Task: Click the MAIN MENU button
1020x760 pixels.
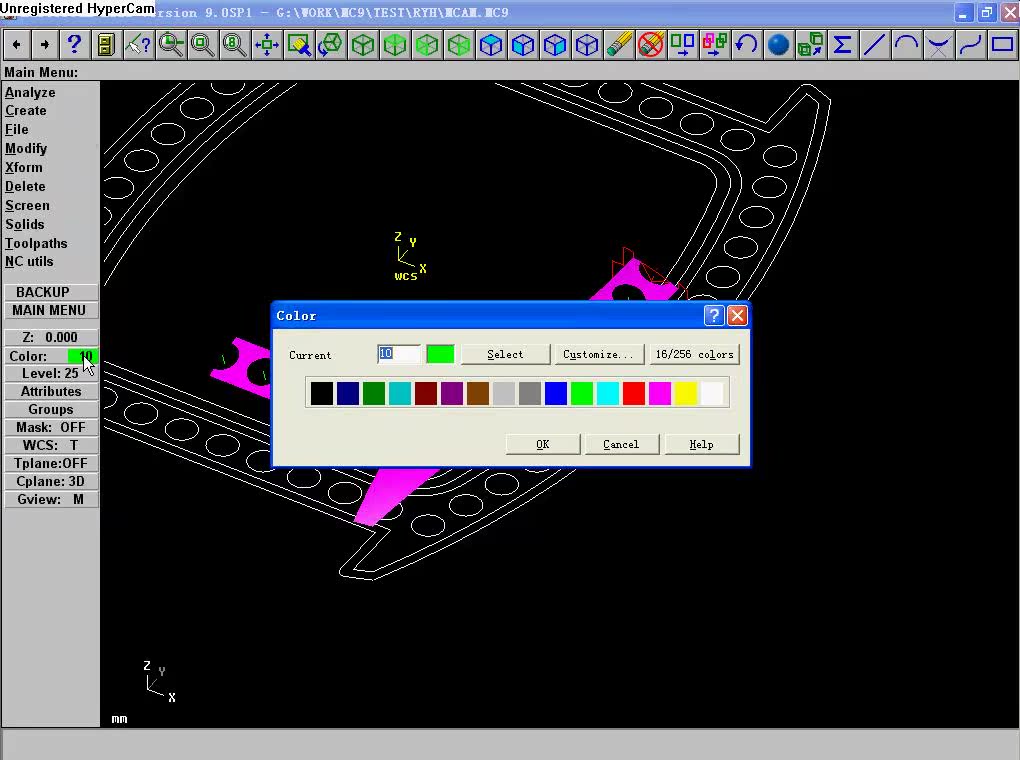Action: 51,310
